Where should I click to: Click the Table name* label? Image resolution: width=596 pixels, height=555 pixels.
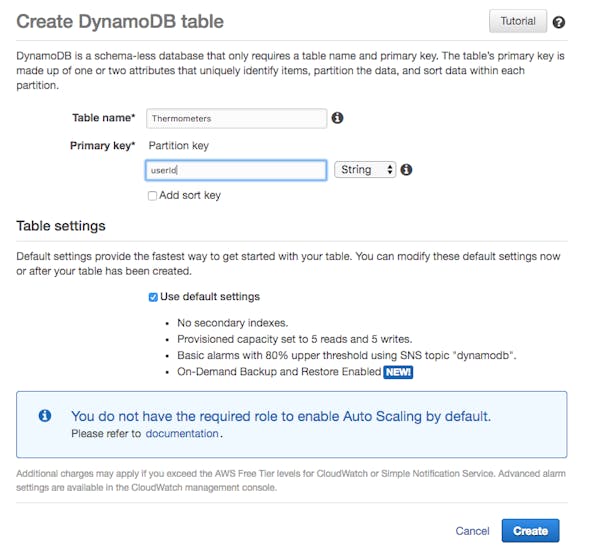104,118
